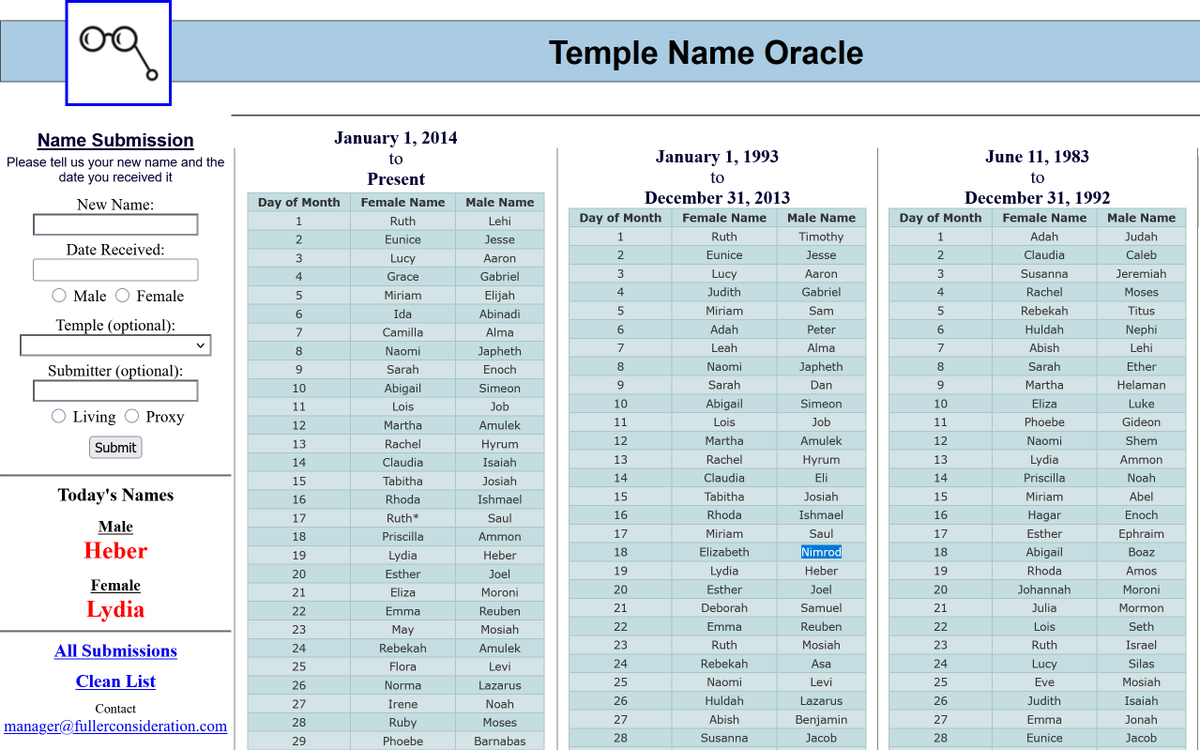
Task: Click Mormon male name cell
Action: coord(1141,608)
